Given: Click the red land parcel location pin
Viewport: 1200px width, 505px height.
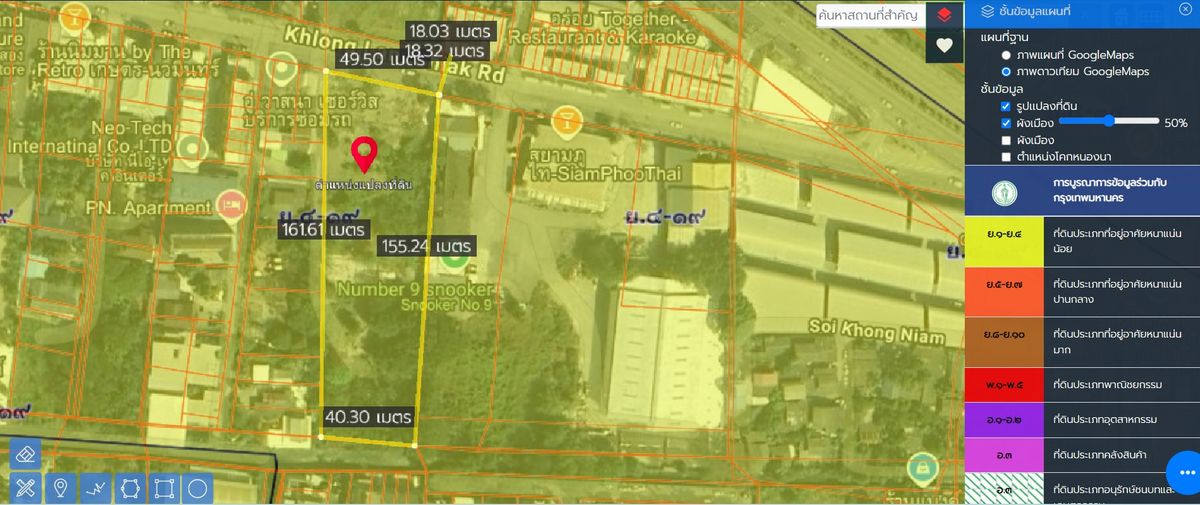Looking at the screenshot, I should pos(365,154).
